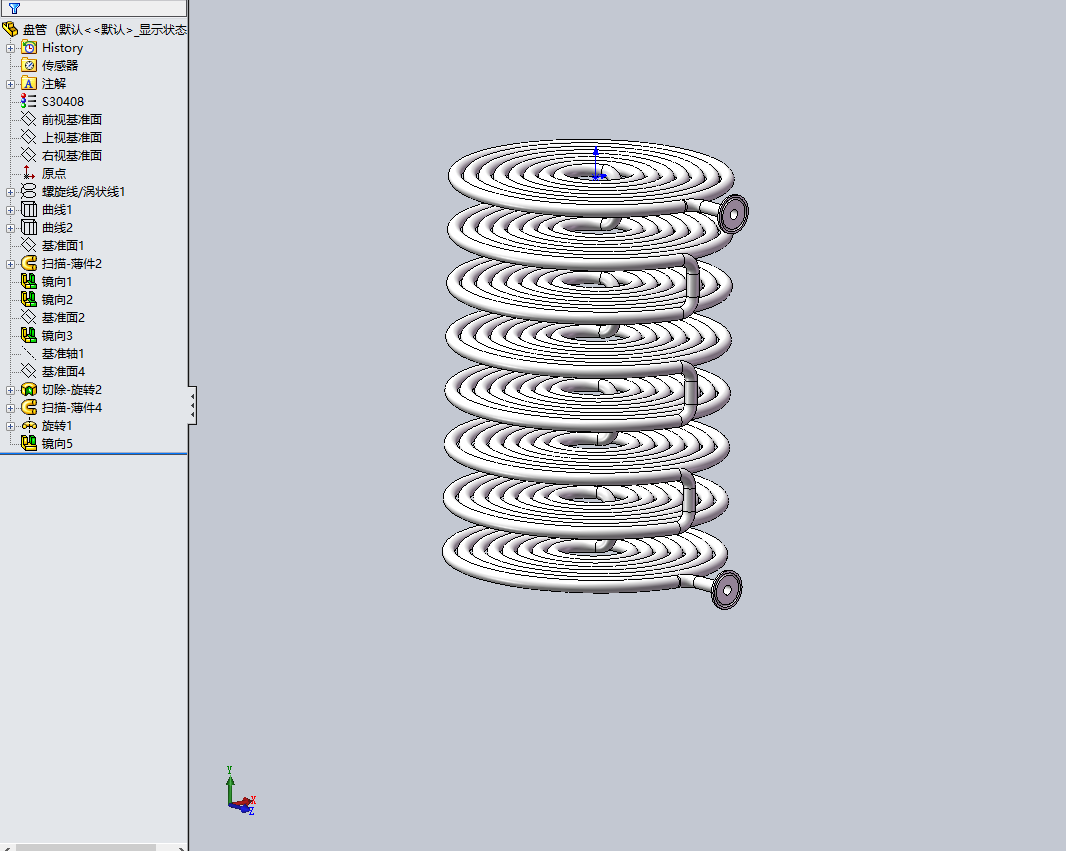Expand the 注解 node
This screenshot has width=1066, height=851.
click(x=10, y=84)
